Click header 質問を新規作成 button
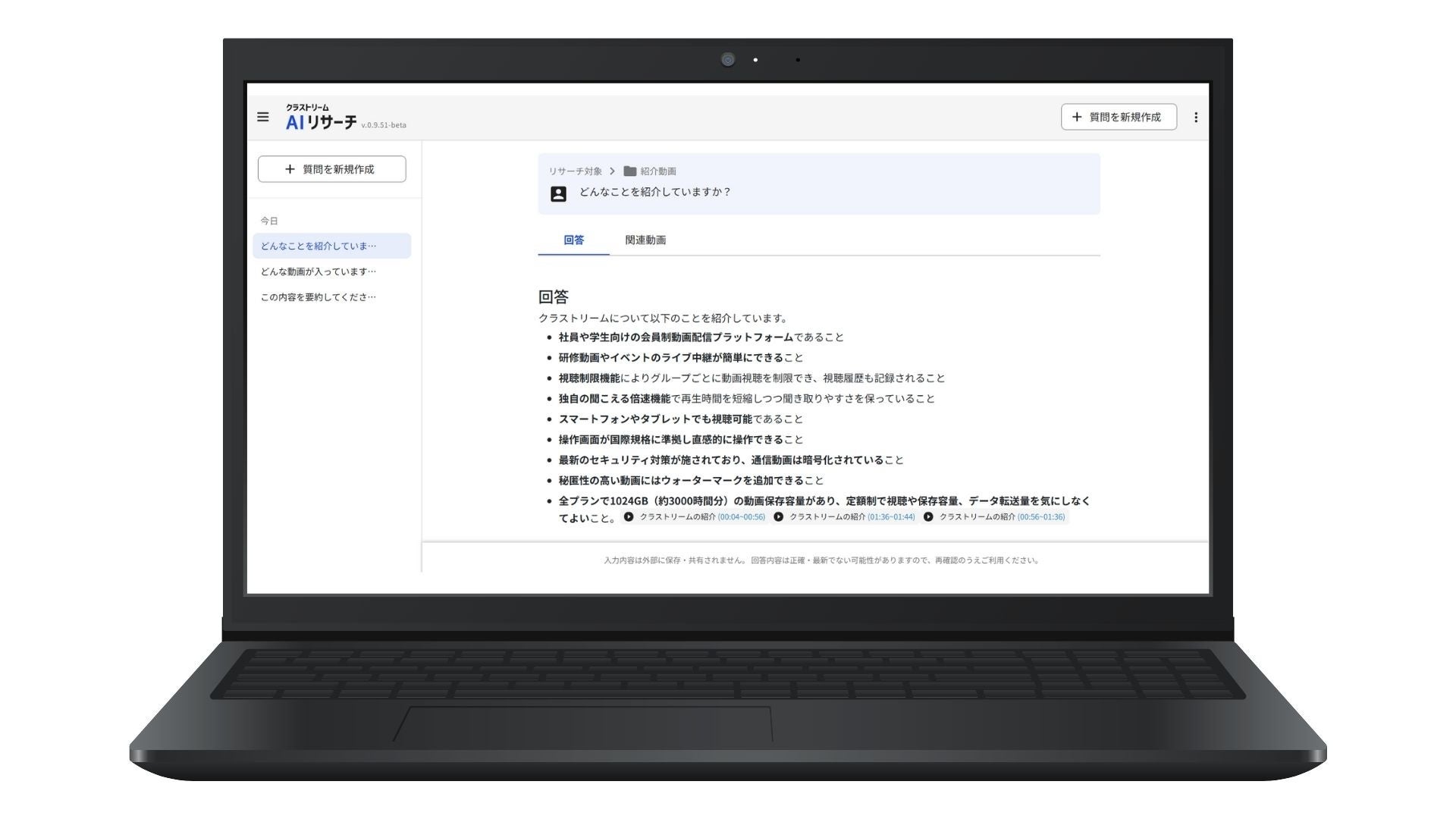 (1119, 117)
